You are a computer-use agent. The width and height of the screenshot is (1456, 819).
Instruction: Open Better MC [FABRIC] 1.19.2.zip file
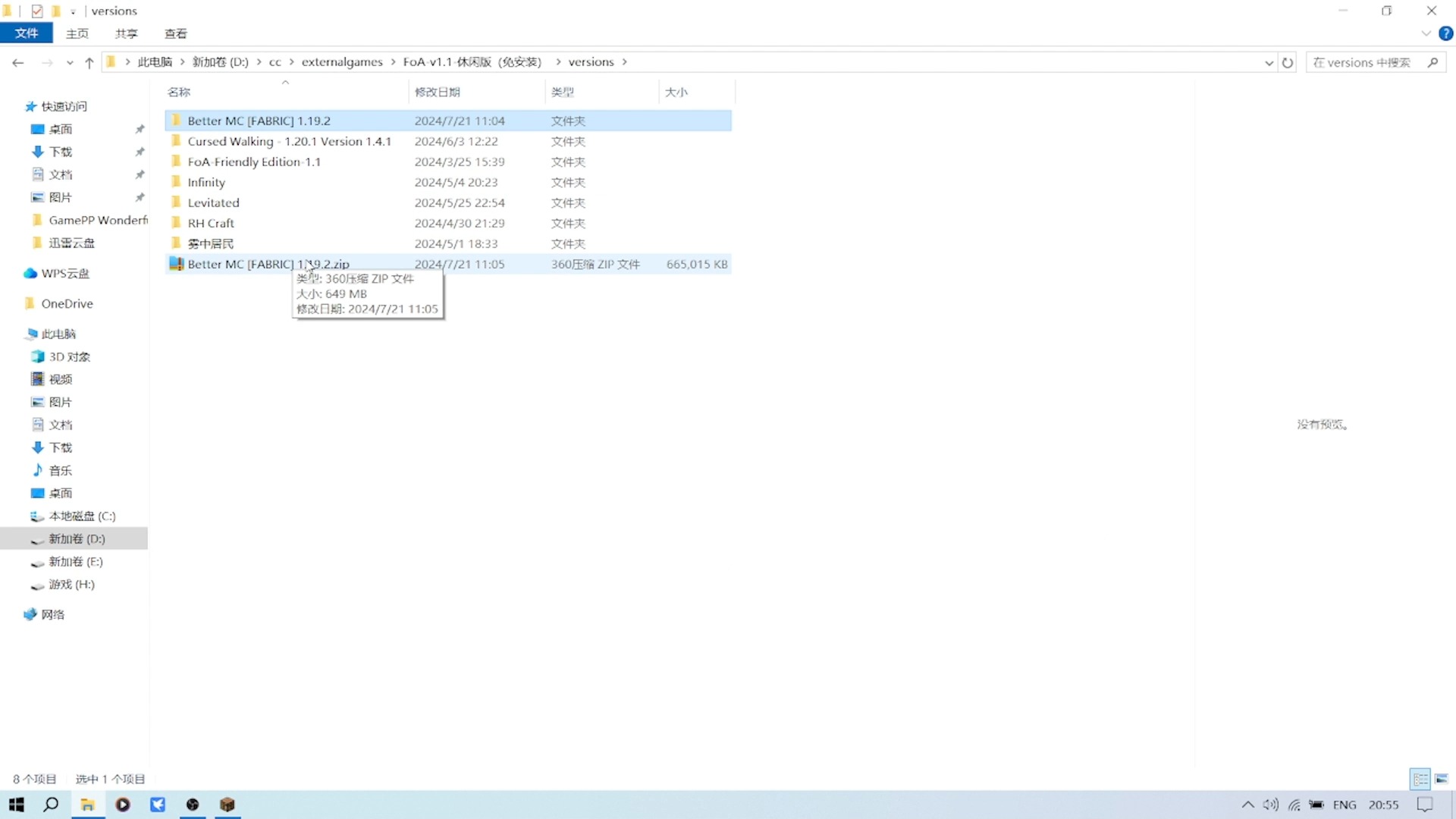click(268, 264)
